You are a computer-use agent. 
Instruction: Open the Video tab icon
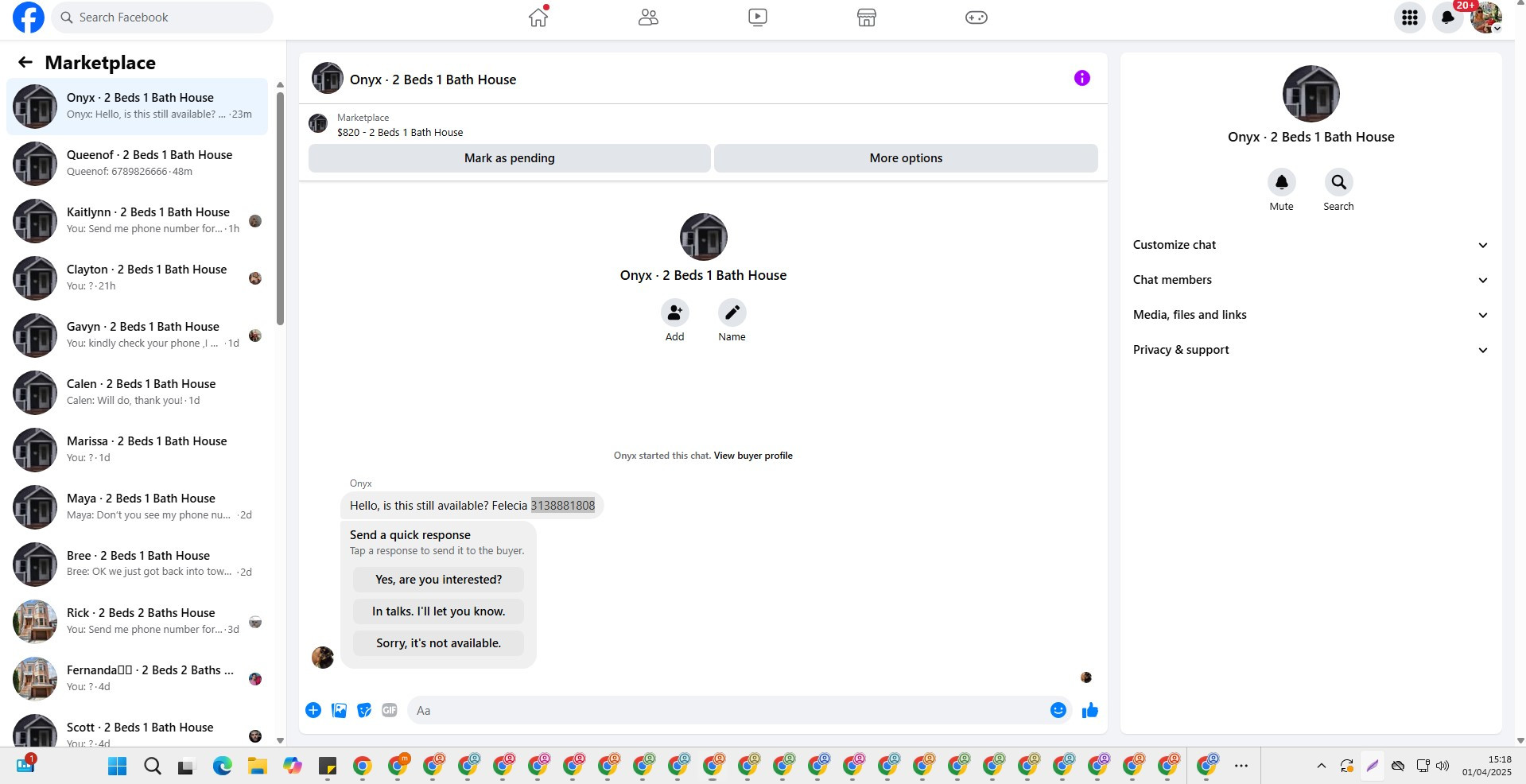pos(758,17)
